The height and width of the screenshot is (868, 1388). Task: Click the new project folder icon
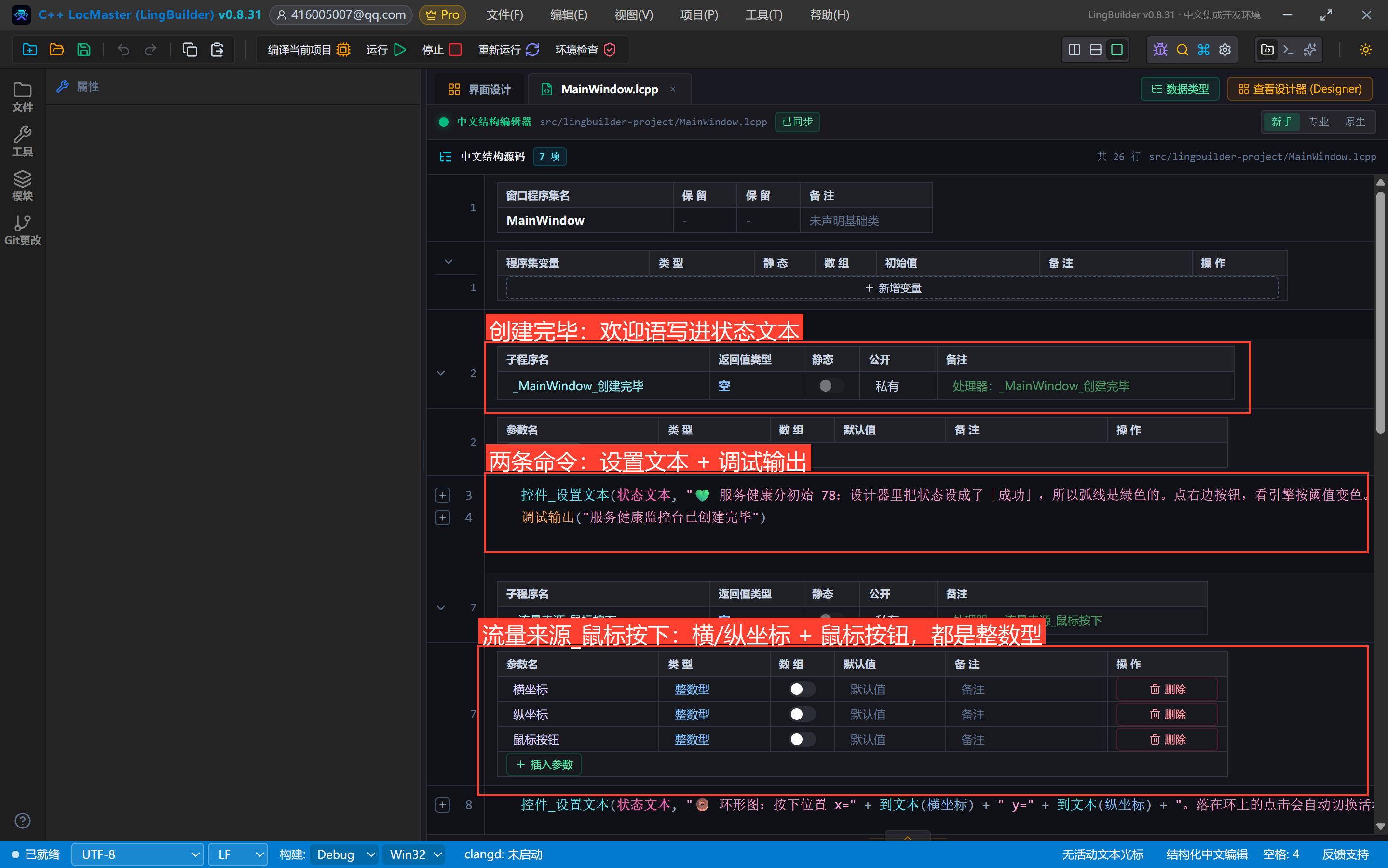(x=29, y=50)
